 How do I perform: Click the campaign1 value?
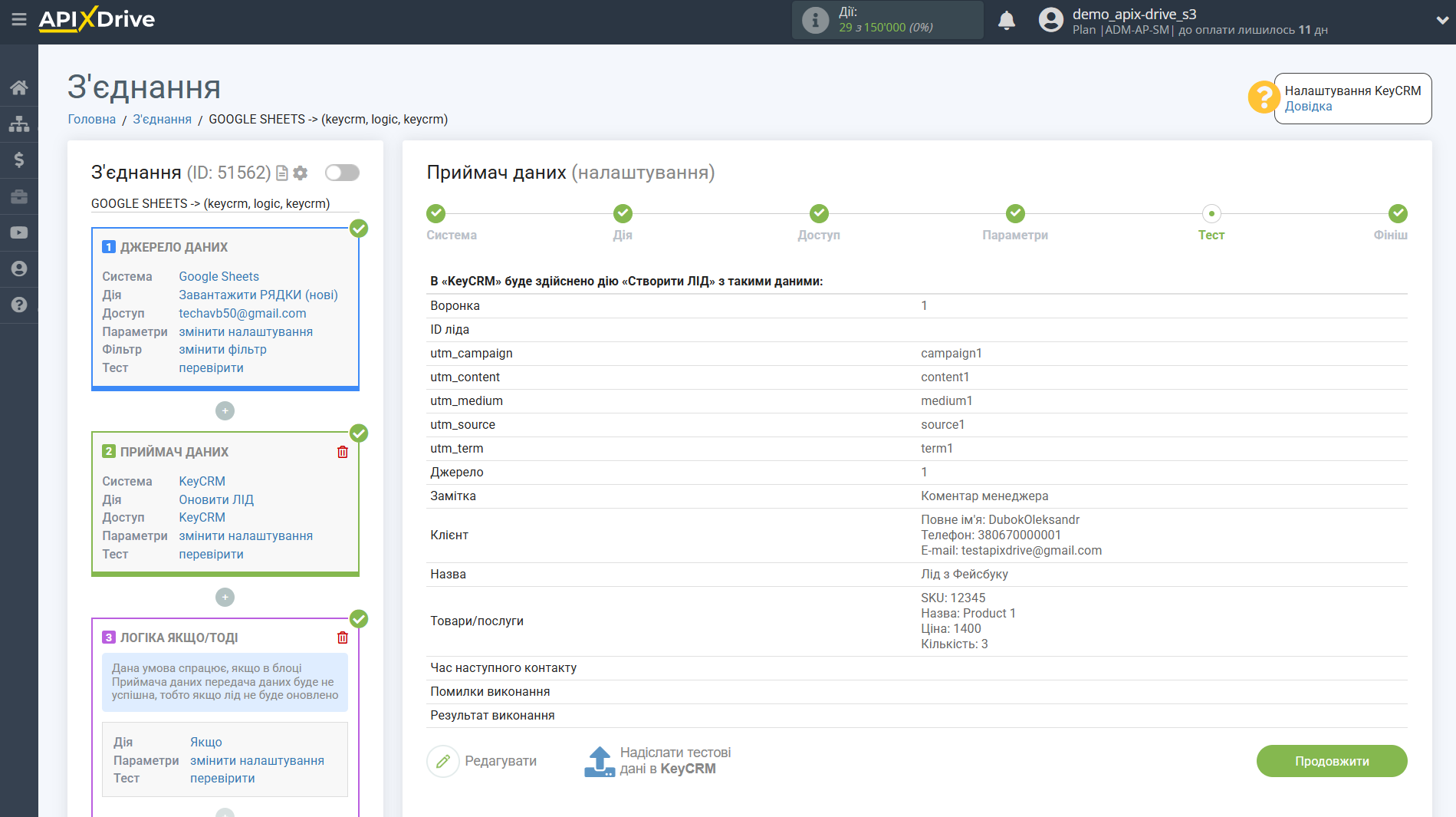pos(951,353)
